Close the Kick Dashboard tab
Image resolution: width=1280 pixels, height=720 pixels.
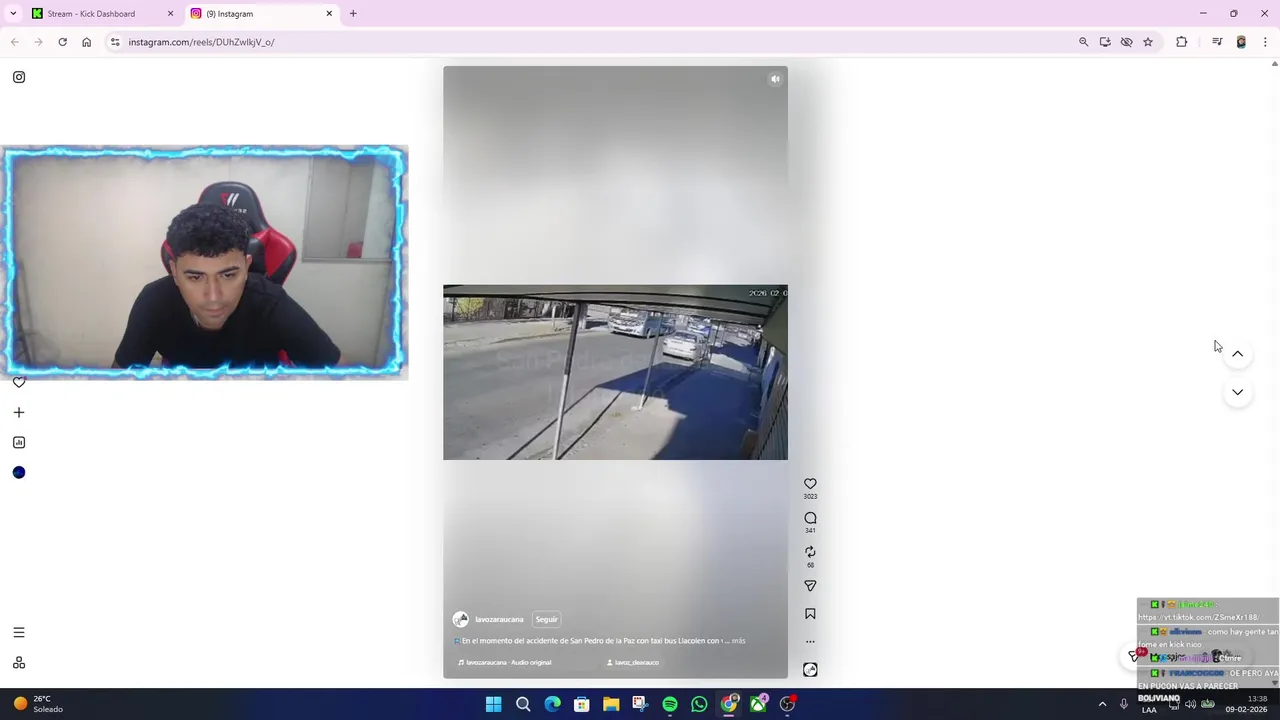tap(170, 14)
